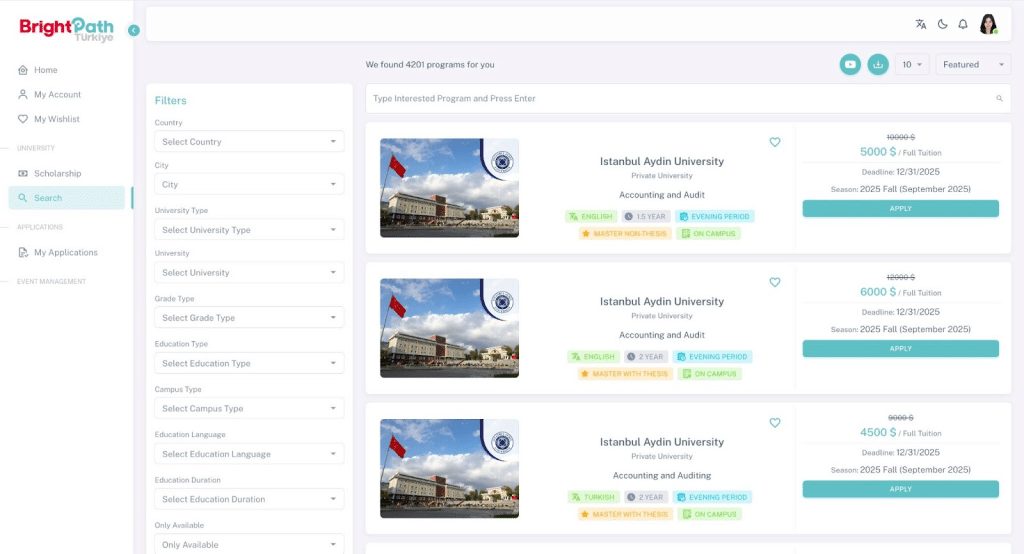Open My Applications in the sidebar
The height and width of the screenshot is (554, 1024).
point(65,253)
